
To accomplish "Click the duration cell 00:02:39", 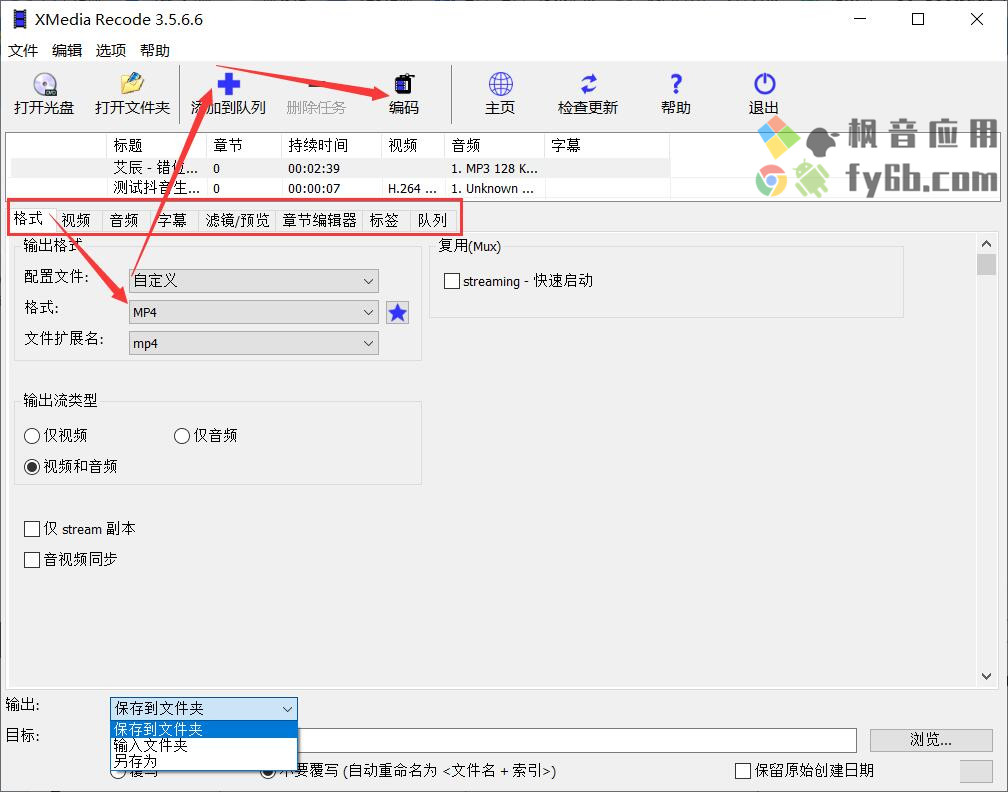I will coord(314,168).
